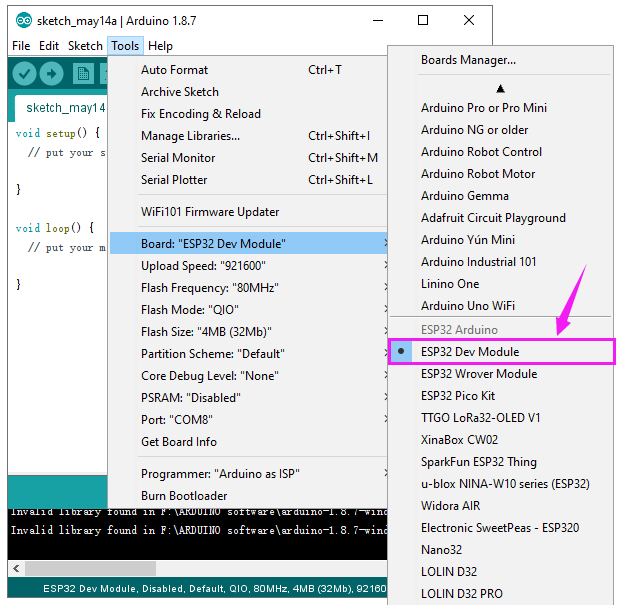The height and width of the screenshot is (605, 625).
Task: Select Burn Bootloader
Action: [x=249, y=495]
